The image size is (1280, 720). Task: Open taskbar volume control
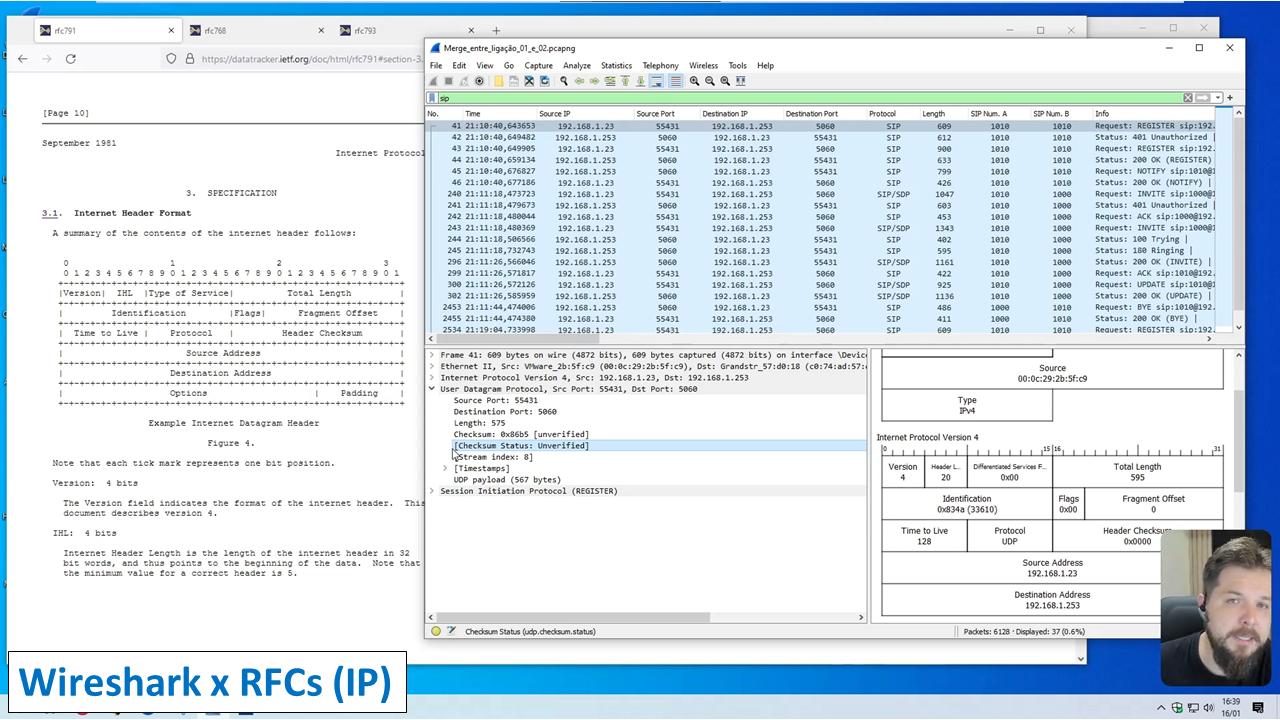pos(1207,708)
